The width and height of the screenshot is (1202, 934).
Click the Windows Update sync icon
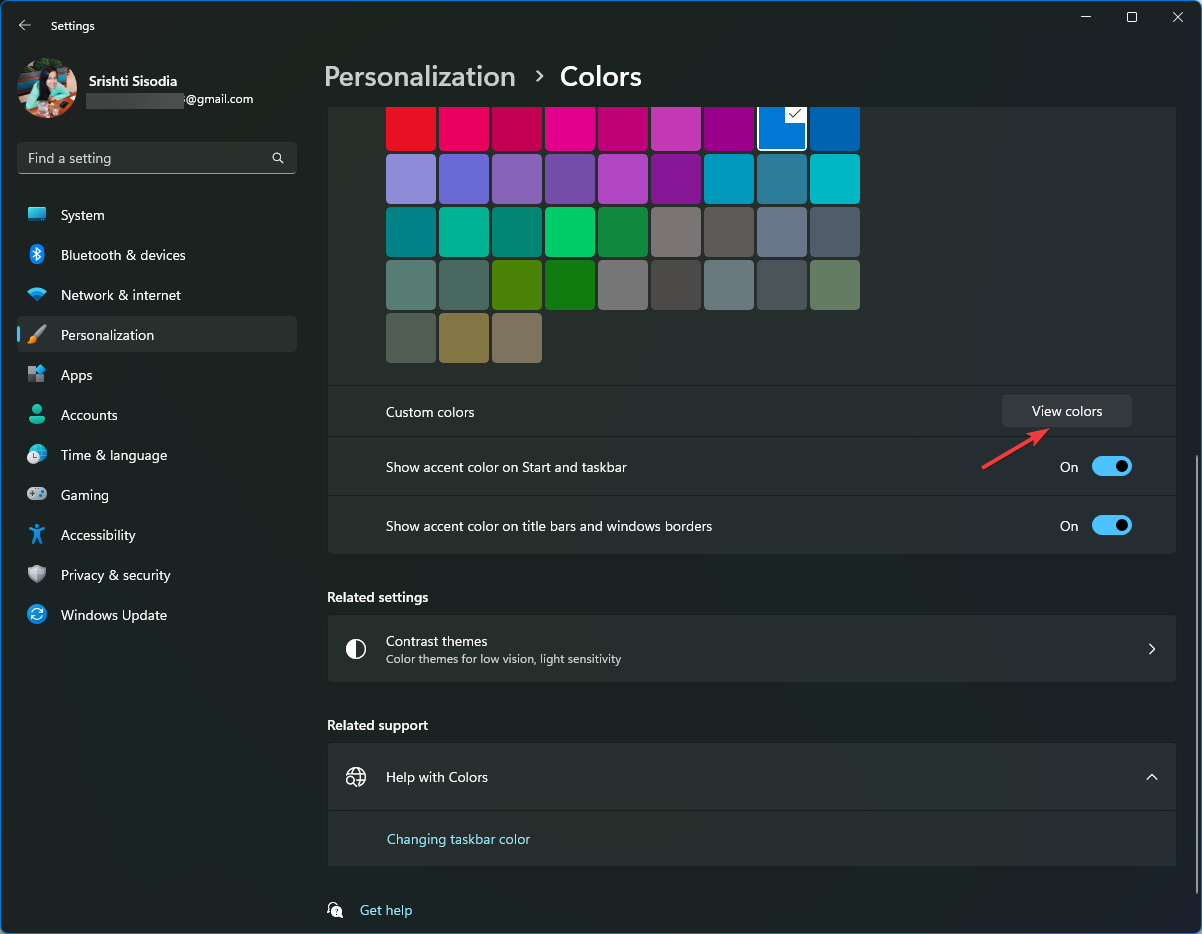pyautogui.click(x=37, y=615)
